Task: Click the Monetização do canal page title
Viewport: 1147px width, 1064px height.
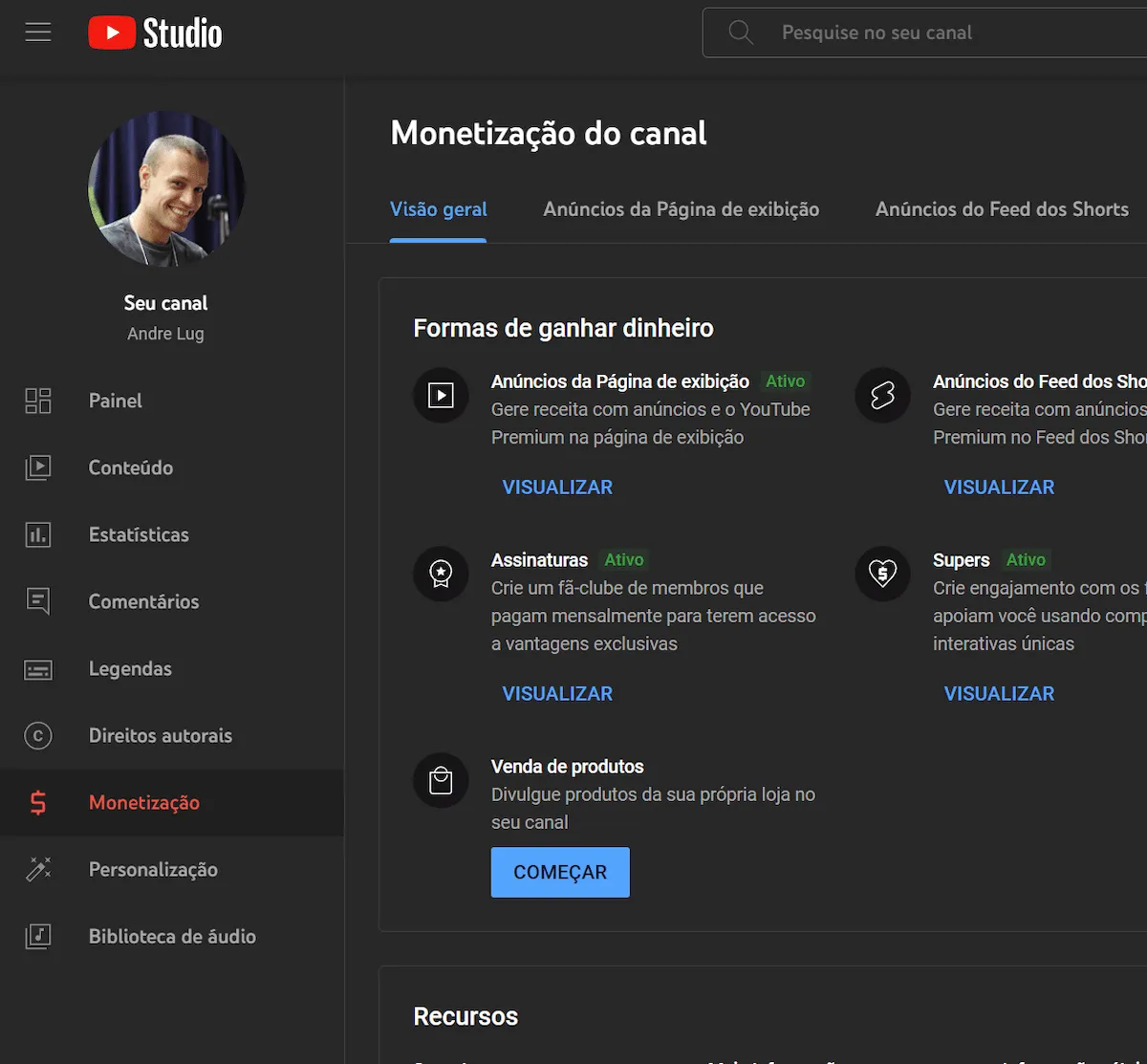Action: tap(549, 133)
